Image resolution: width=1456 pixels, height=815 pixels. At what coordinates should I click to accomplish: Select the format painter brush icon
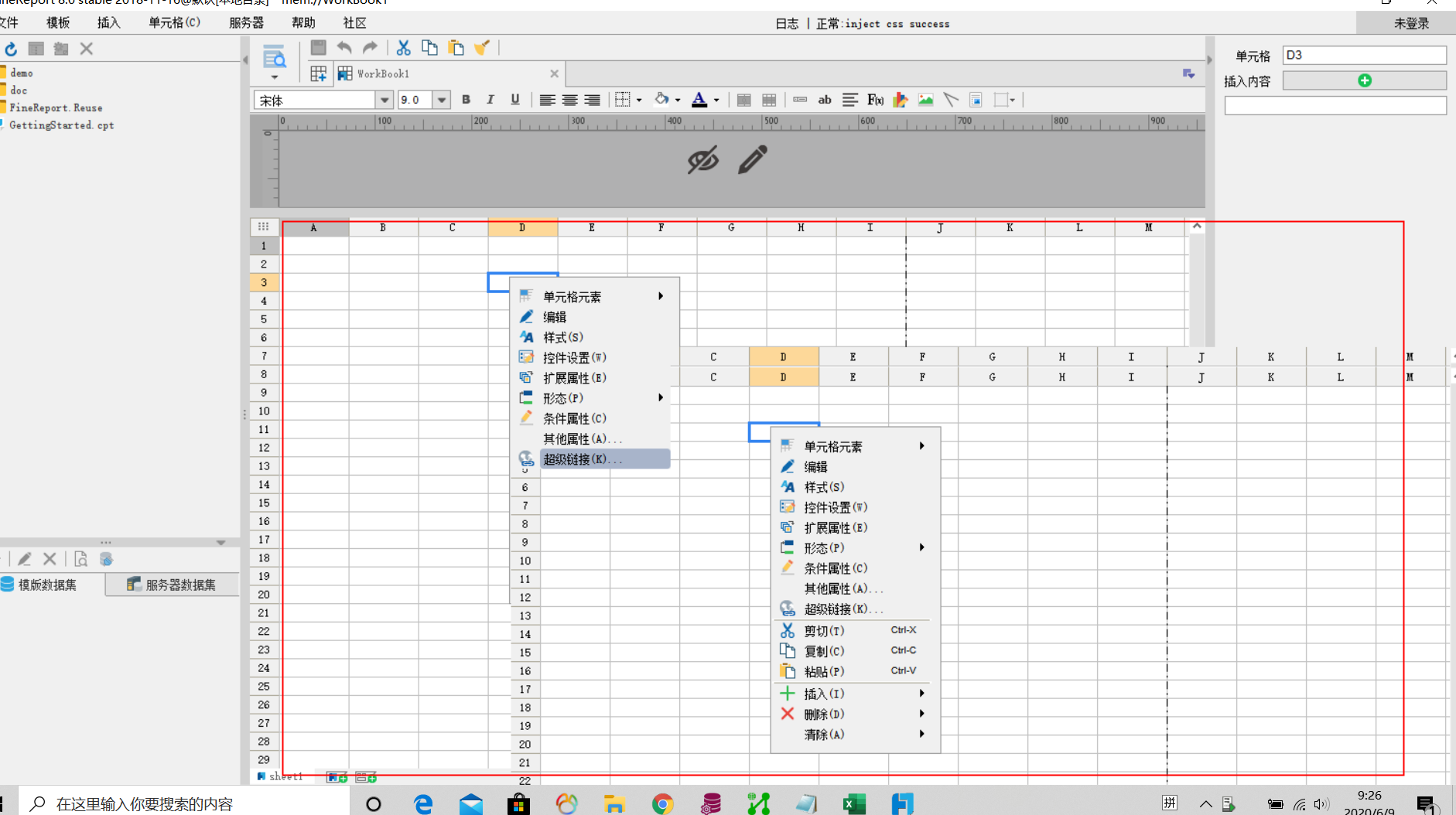(482, 47)
